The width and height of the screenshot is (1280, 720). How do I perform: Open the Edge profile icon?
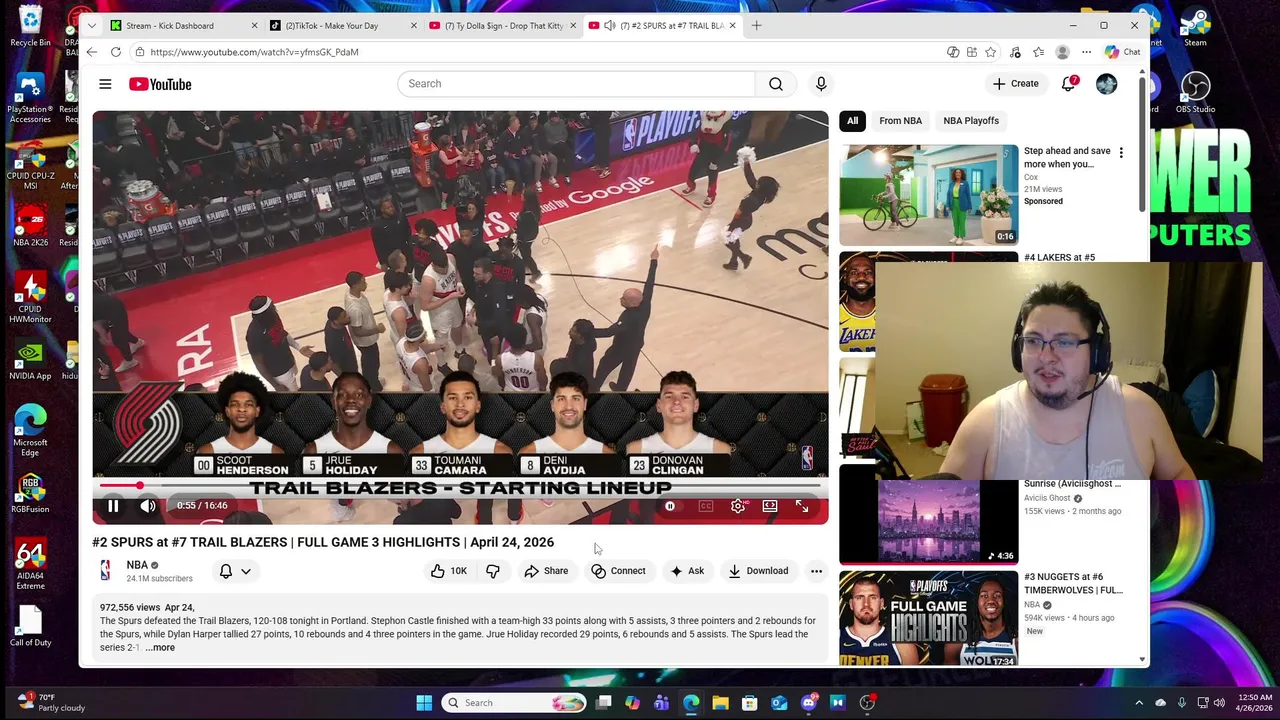(1062, 52)
